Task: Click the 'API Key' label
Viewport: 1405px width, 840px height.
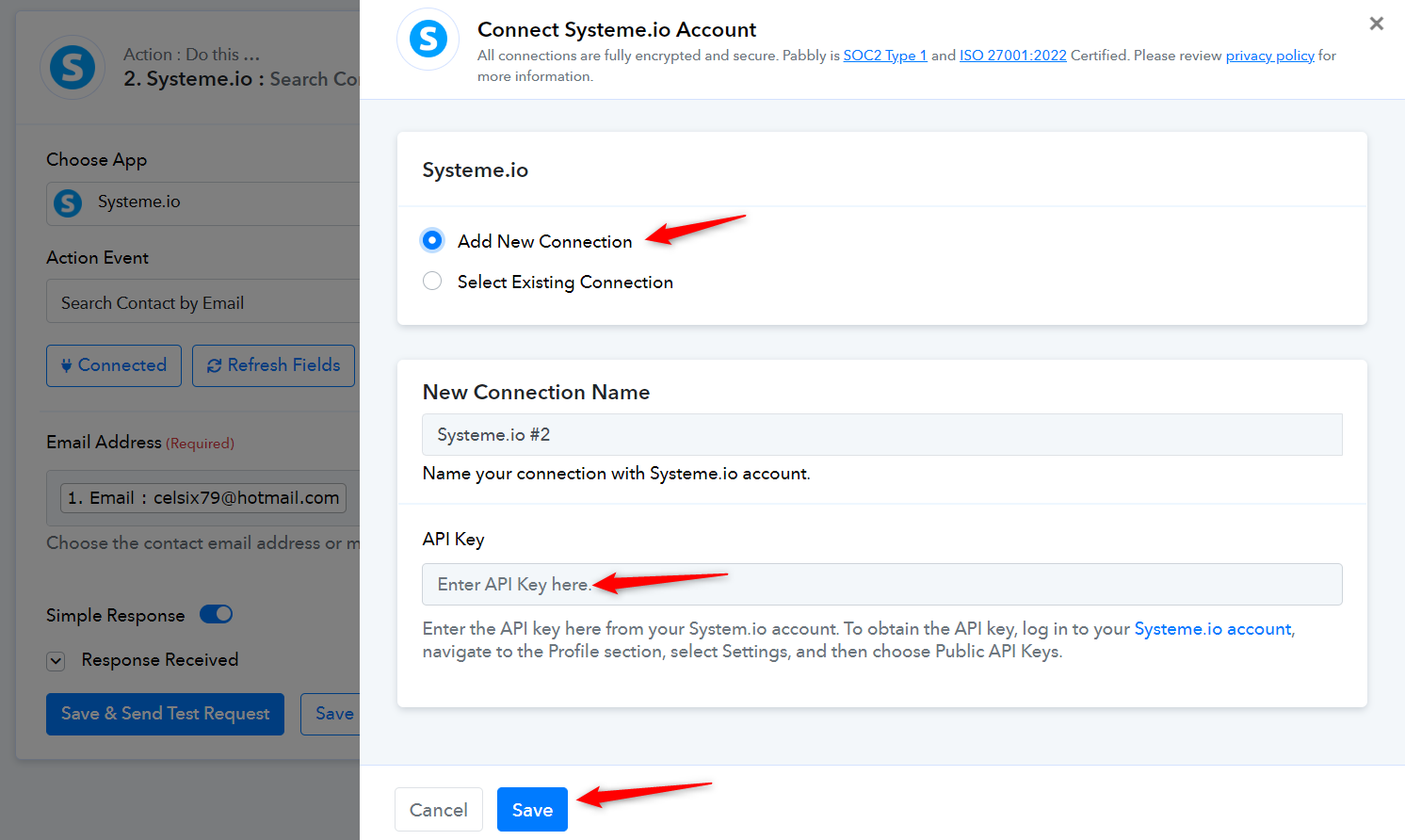Action: click(x=453, y=540)
